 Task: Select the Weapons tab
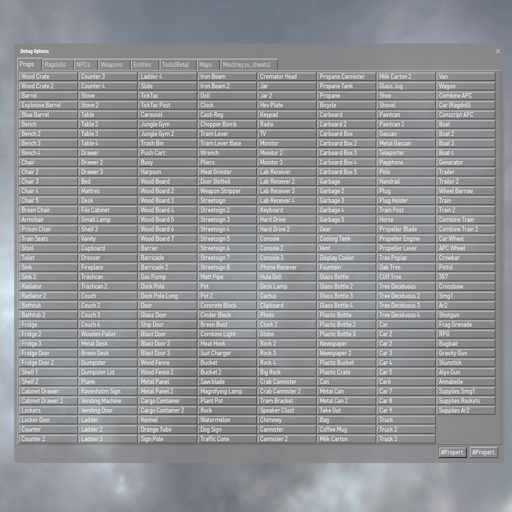tap(114, 65)
